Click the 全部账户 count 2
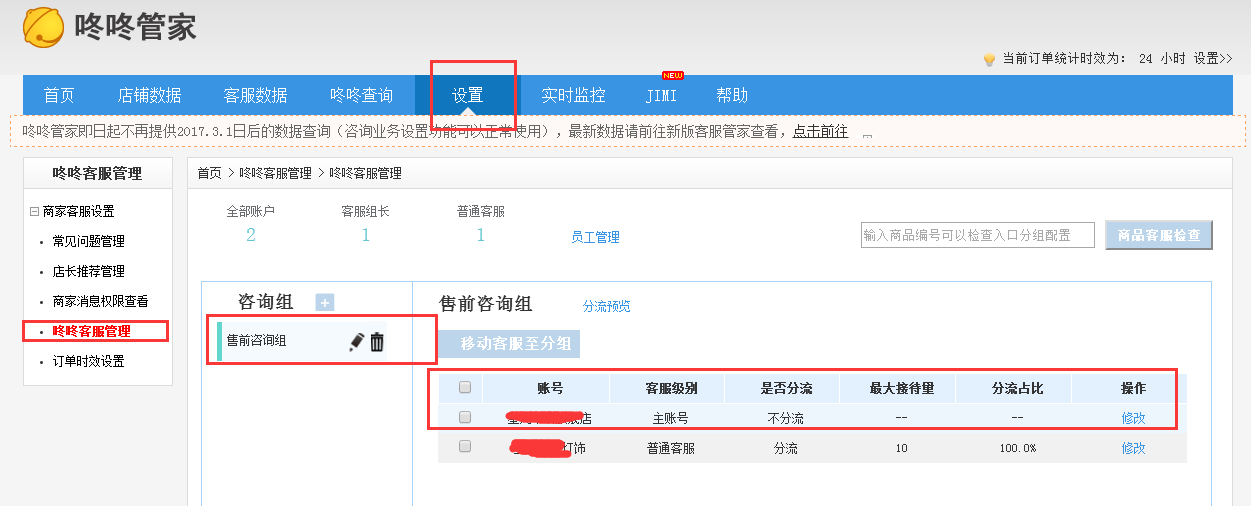Viewport: 1251px width, 506px height. click(251, 236)
